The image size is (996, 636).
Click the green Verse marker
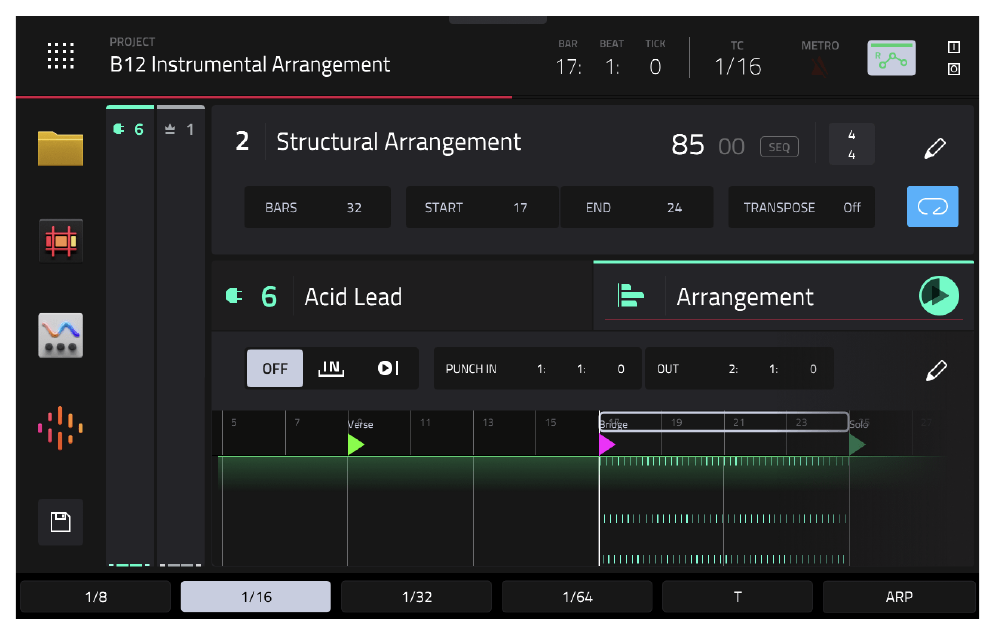(356, 445)
